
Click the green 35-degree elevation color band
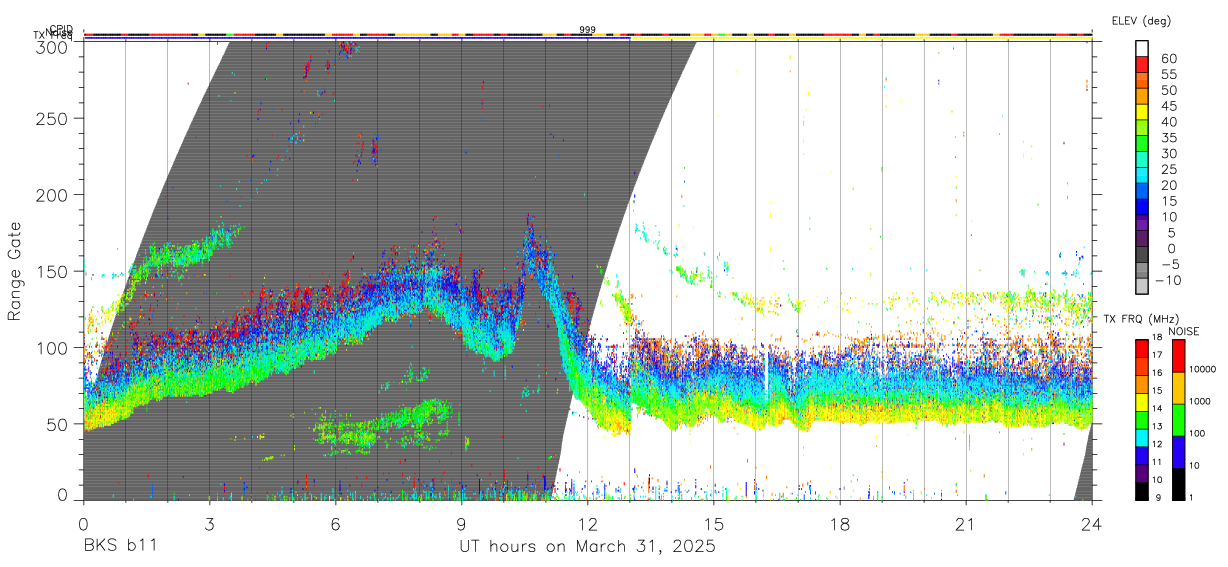1142,144
